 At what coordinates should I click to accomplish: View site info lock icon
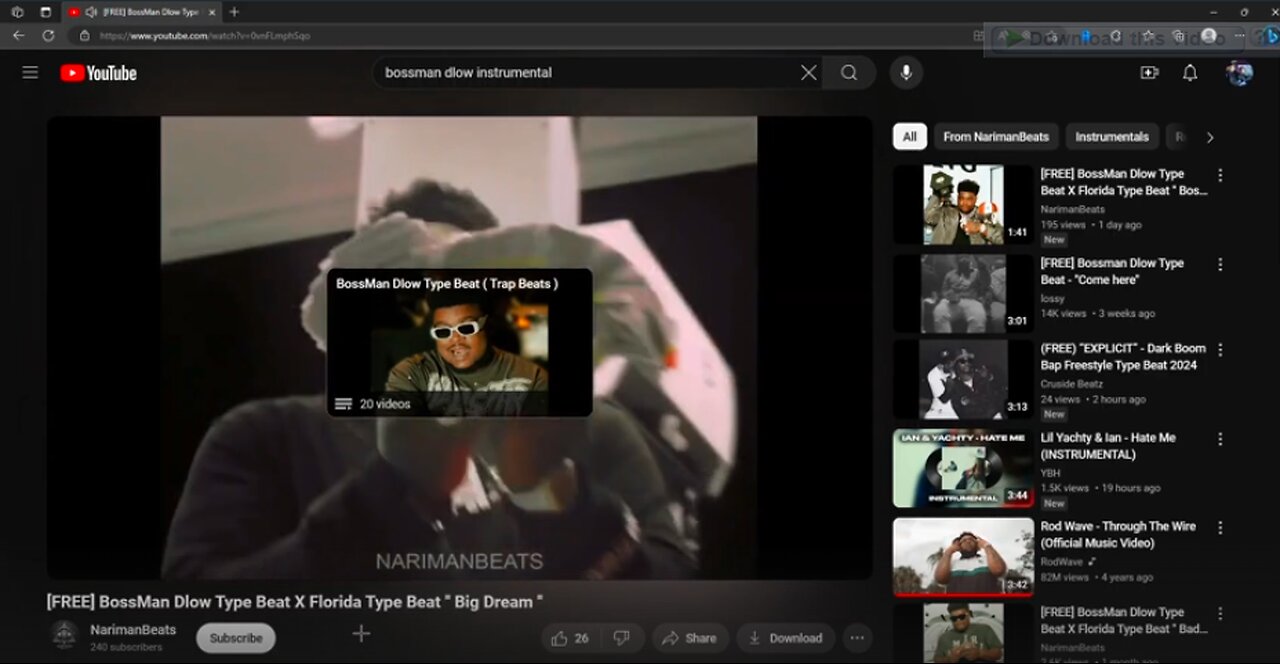tap(84, 35)
